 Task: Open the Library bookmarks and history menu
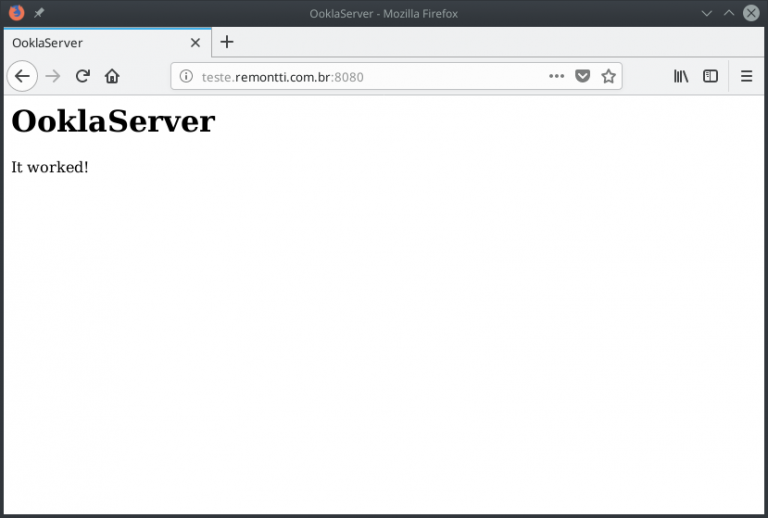point(681,76)
